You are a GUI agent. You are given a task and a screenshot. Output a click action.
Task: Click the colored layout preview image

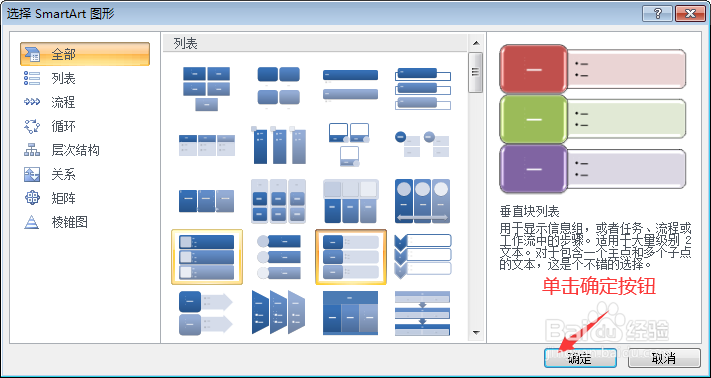click(593, 119)
